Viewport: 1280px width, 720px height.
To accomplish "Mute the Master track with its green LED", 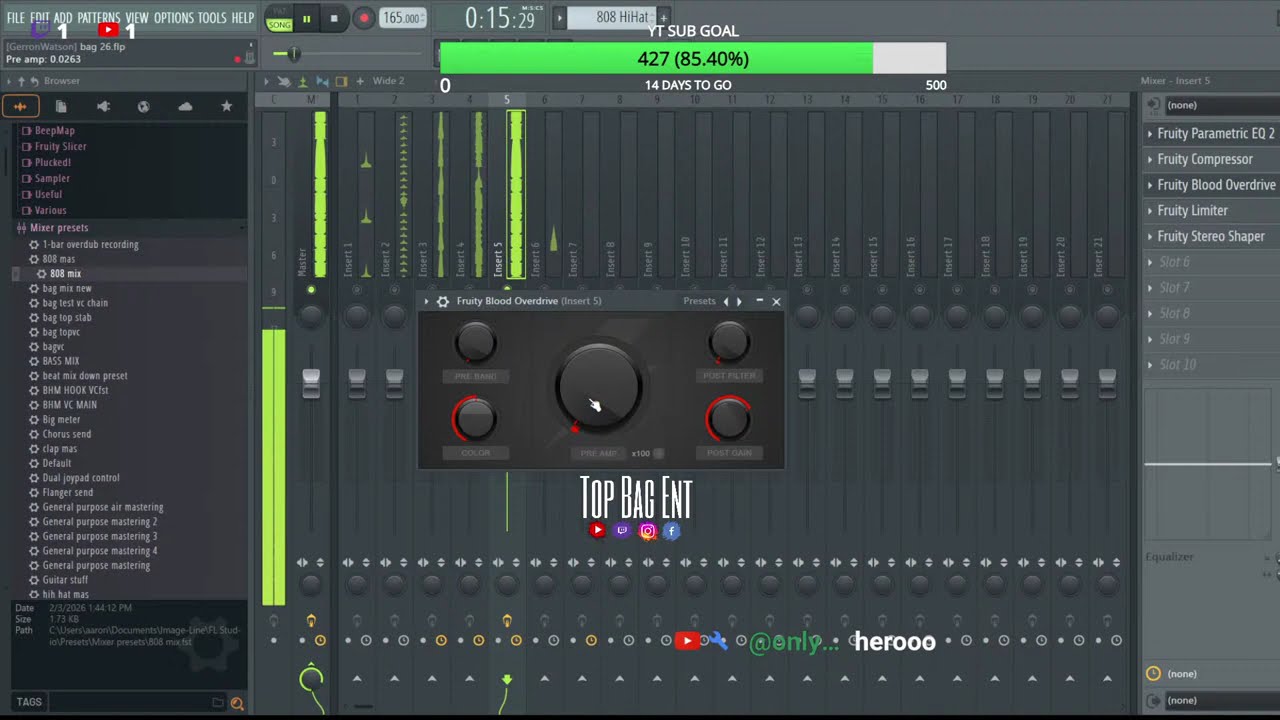I will pos(311,290).
